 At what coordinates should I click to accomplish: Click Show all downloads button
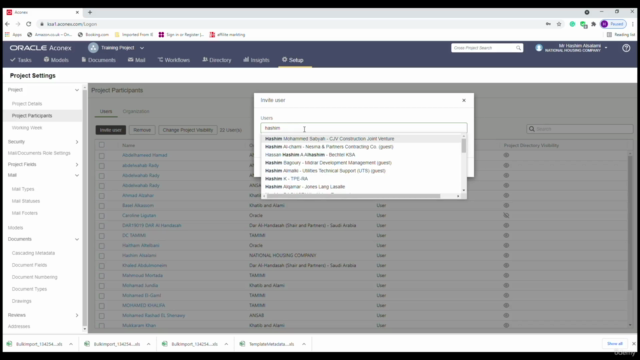615,344
